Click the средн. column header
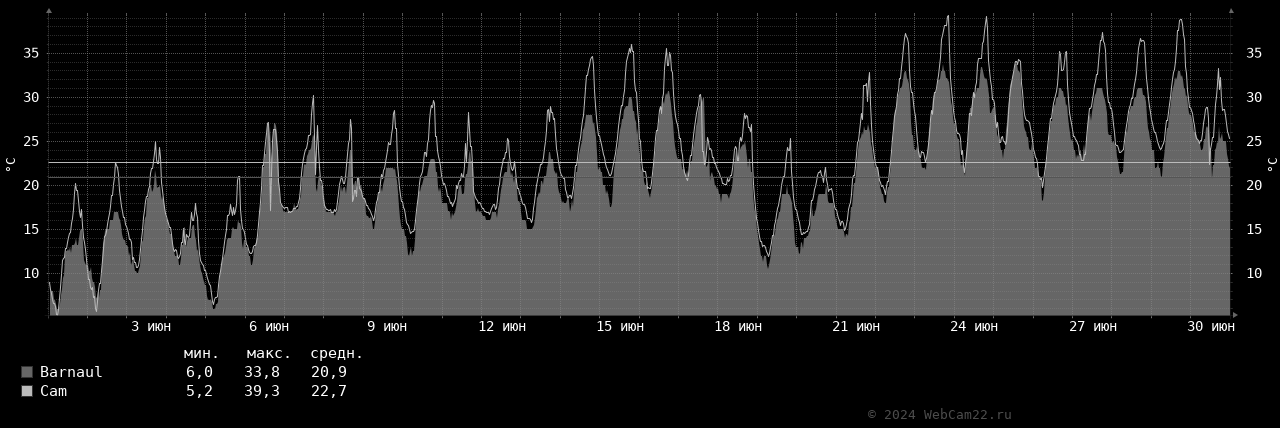 point(336,353)
